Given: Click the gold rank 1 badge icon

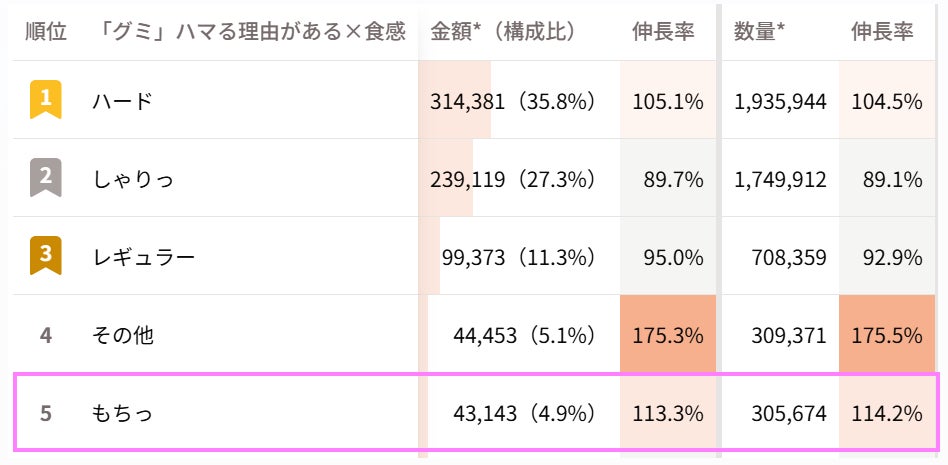Looking at the screenshot, I should click(46, 100).
